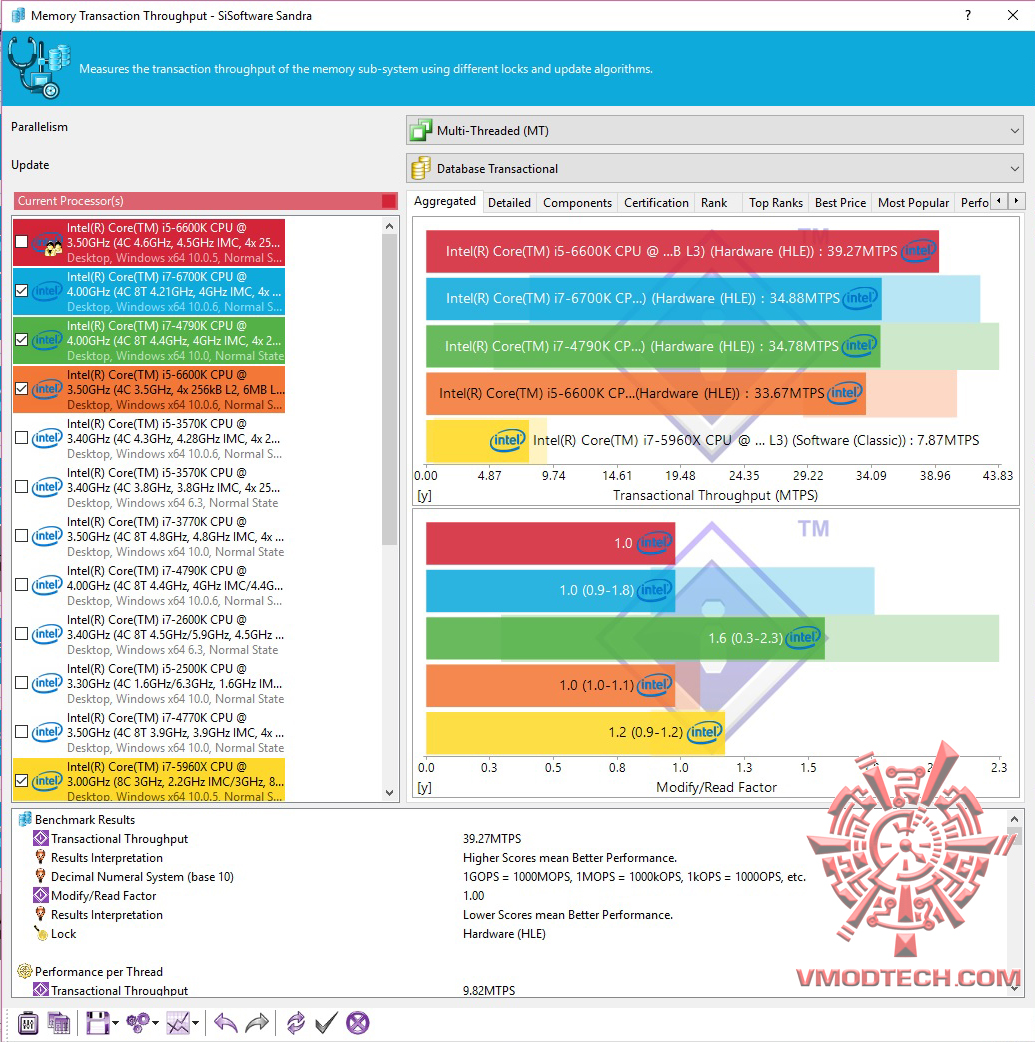
Task: Open the Most Popular tab
Action: [913, 203]
